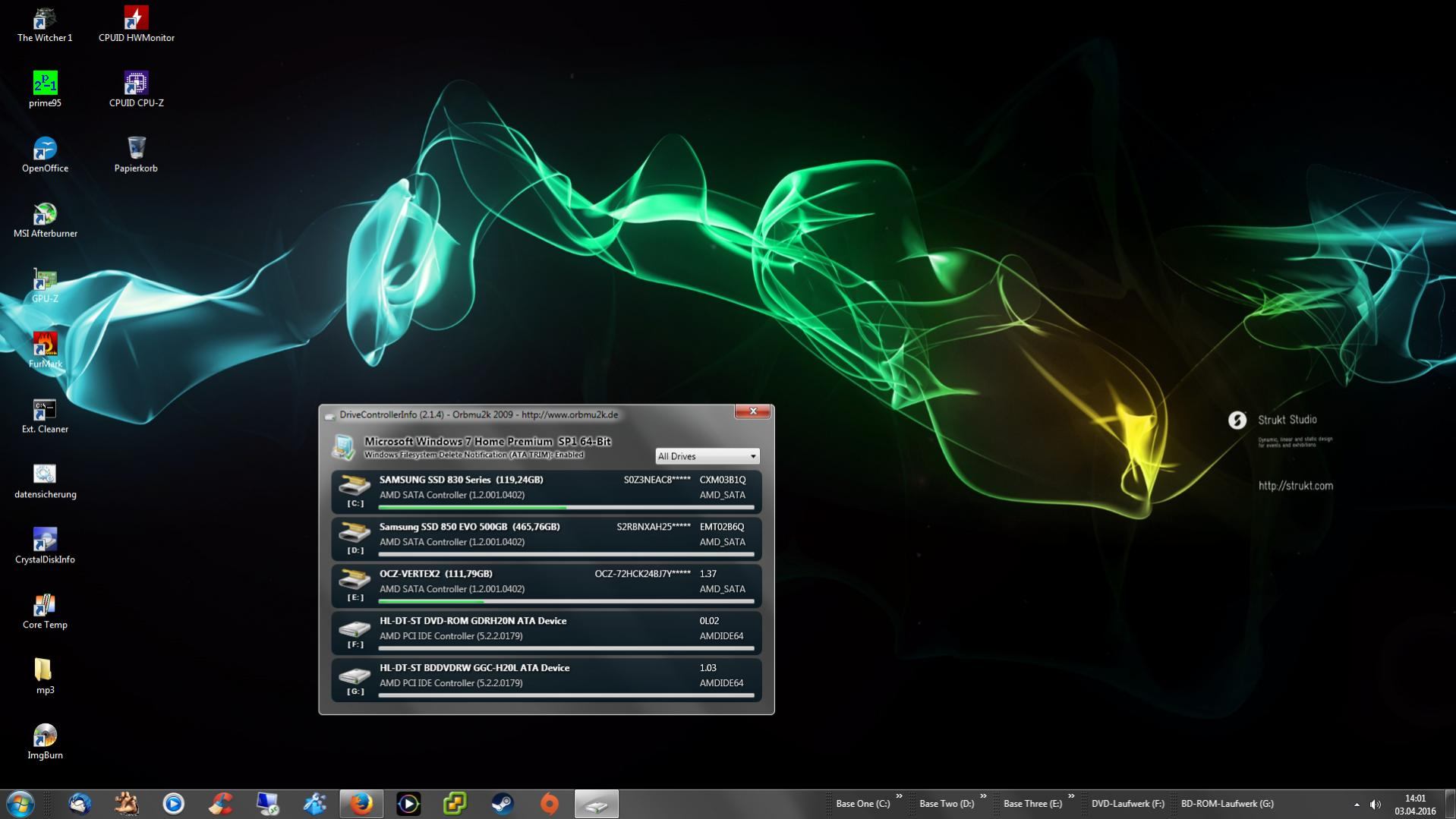Open the PowerDVD taskbar icon
The height and width of the screenshot is (819, 1456).
point(409,804)
